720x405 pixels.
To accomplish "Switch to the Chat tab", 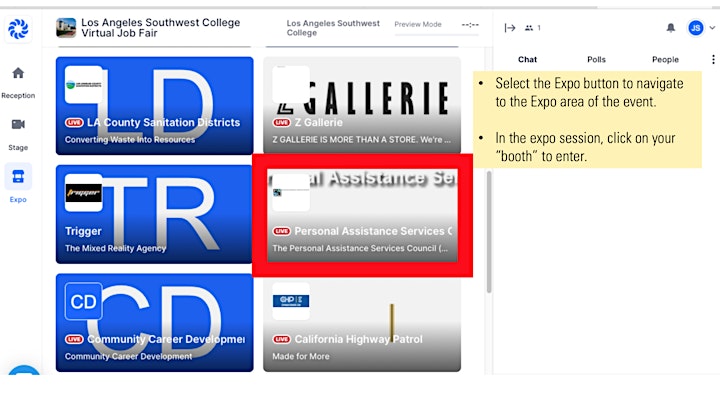I will click(x=527, y=59).
